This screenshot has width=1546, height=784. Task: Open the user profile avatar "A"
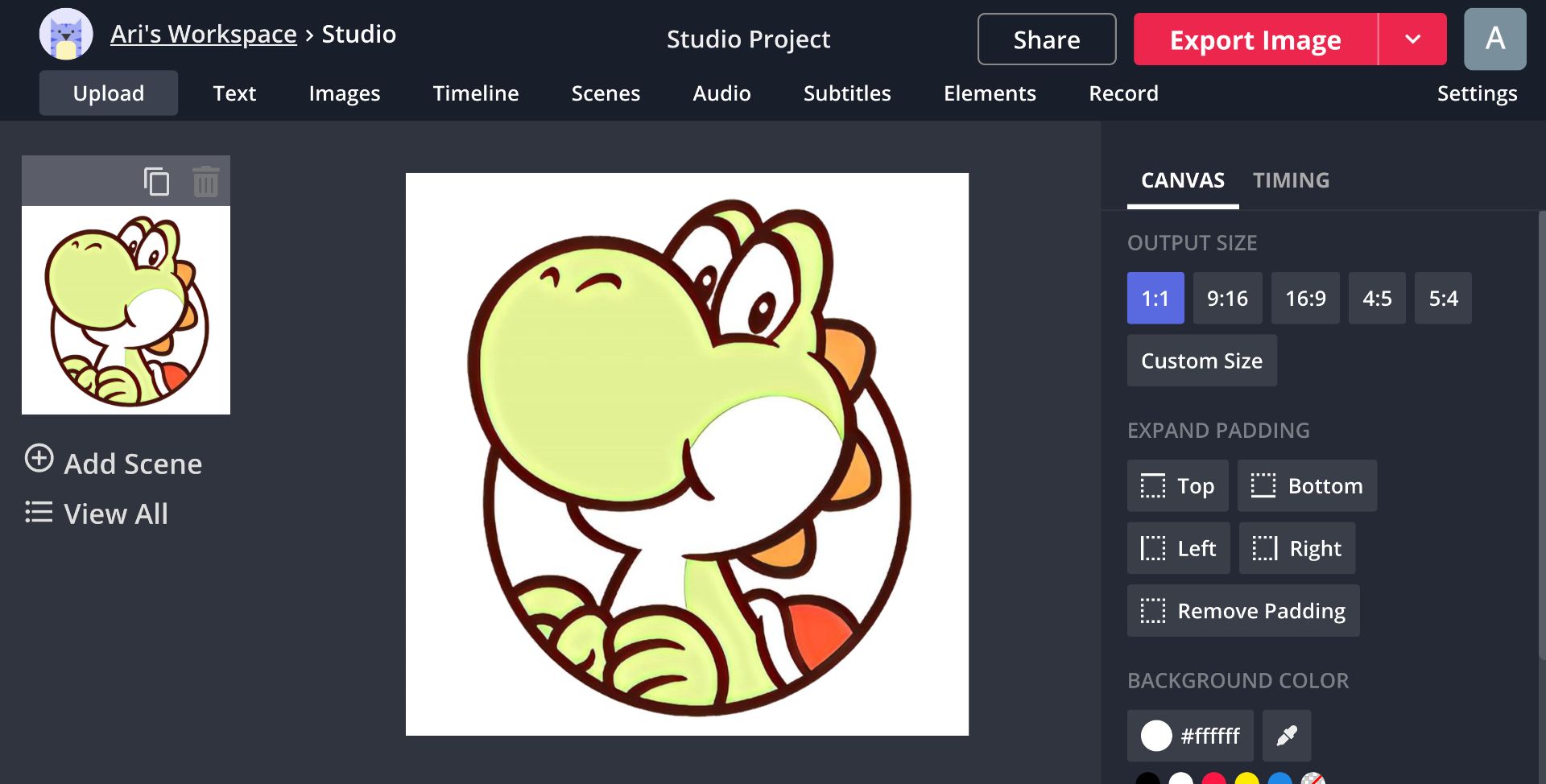(1494, 39)
